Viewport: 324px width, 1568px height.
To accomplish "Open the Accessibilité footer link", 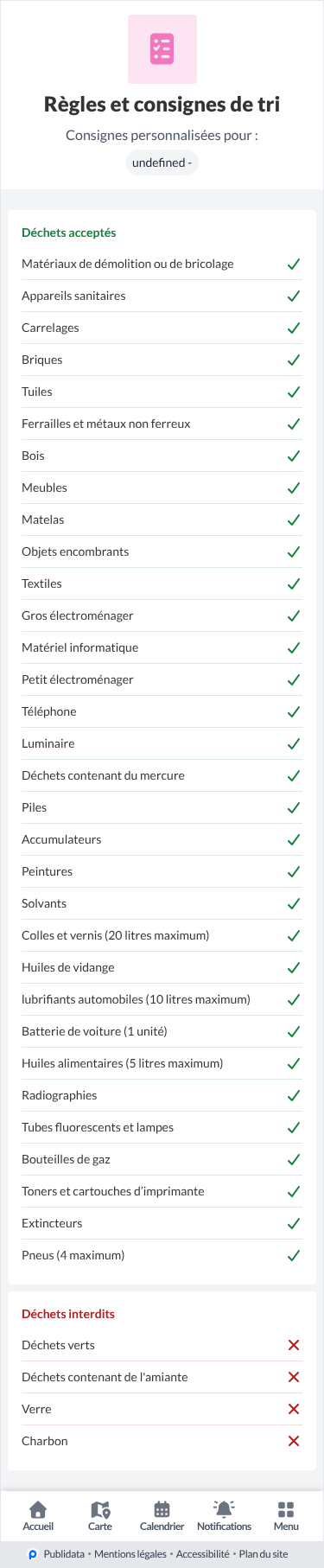I will pos(203,1554).
